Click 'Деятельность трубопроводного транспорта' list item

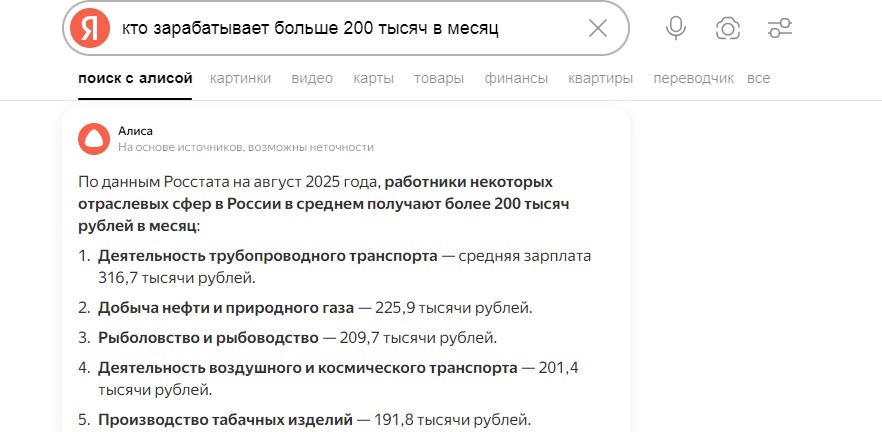point(268,256)
